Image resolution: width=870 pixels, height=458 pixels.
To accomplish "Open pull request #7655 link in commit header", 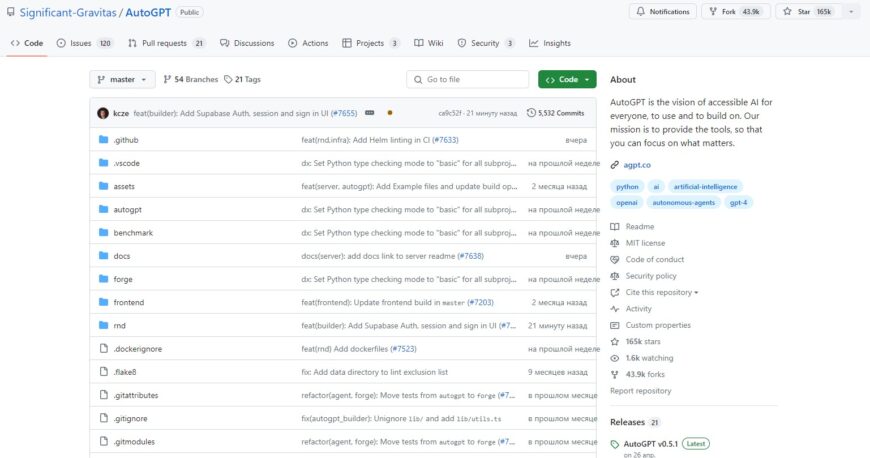I will click(344, 113).
